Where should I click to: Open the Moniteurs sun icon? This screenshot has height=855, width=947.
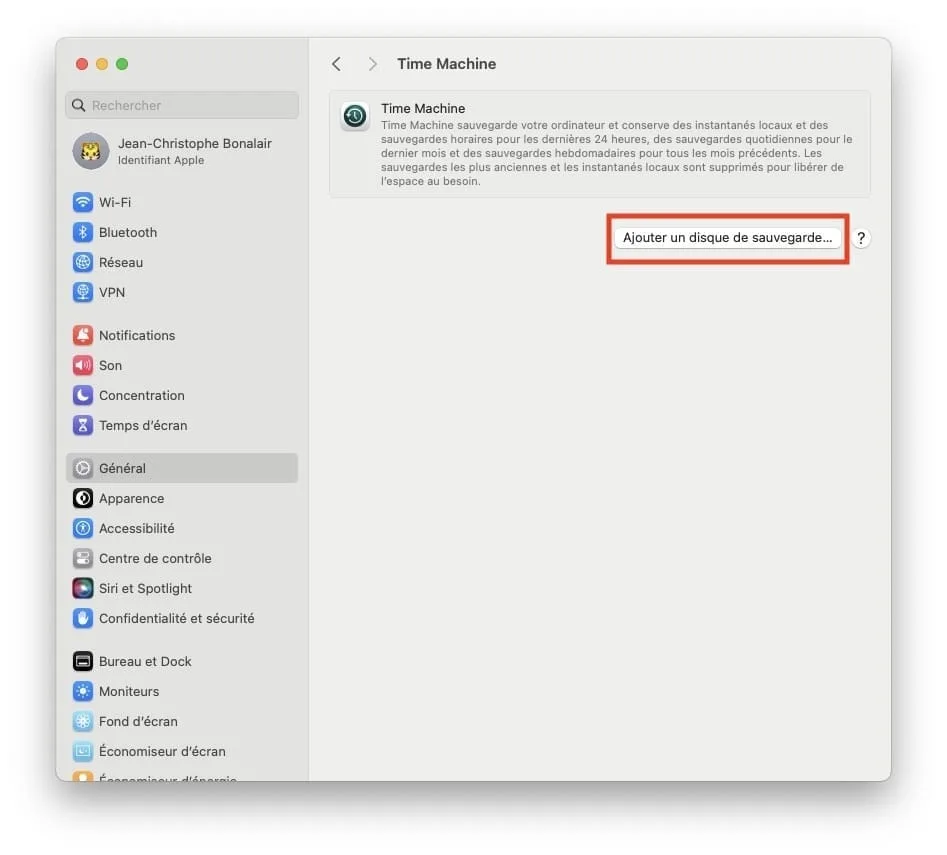click(x=83, y=691)
